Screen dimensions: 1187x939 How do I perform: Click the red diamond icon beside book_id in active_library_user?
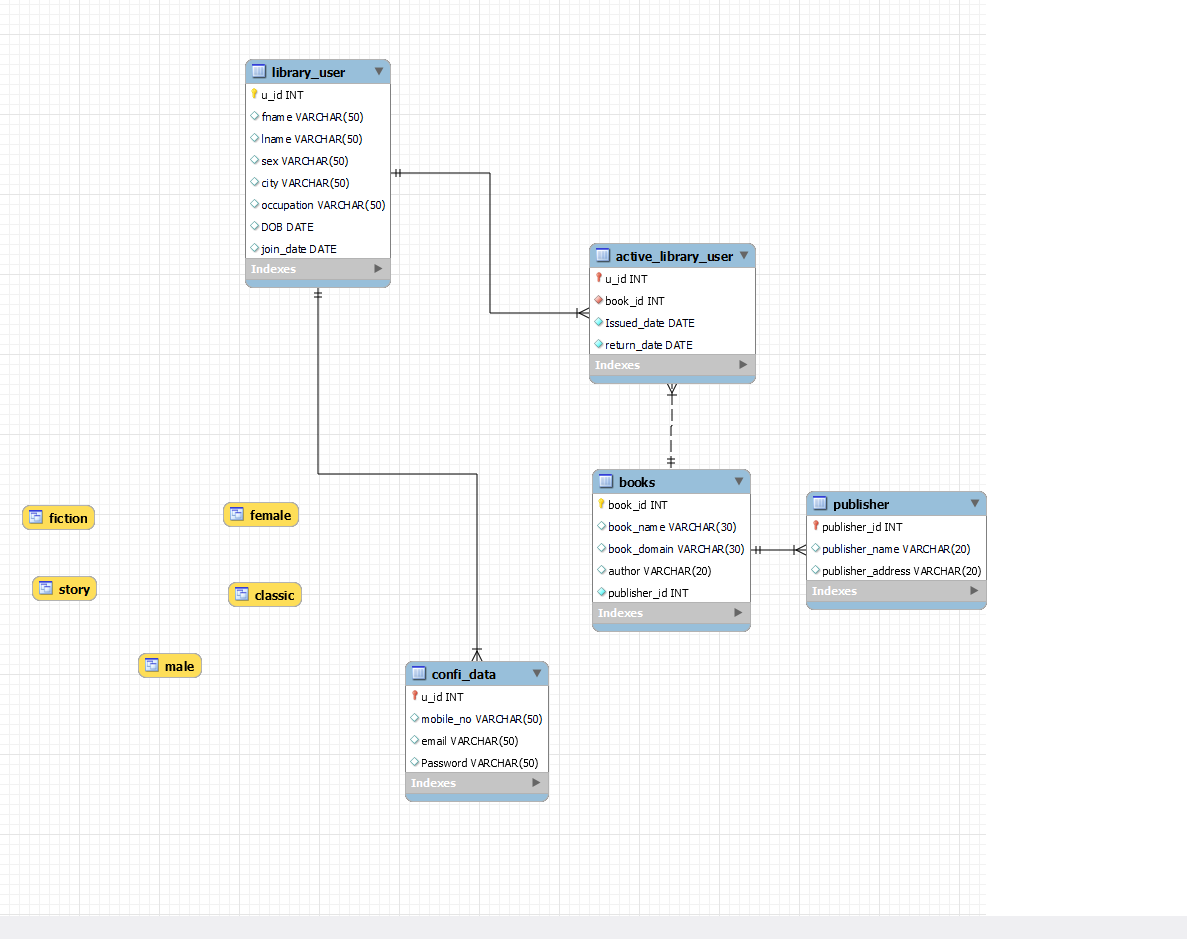pos(600,300)
